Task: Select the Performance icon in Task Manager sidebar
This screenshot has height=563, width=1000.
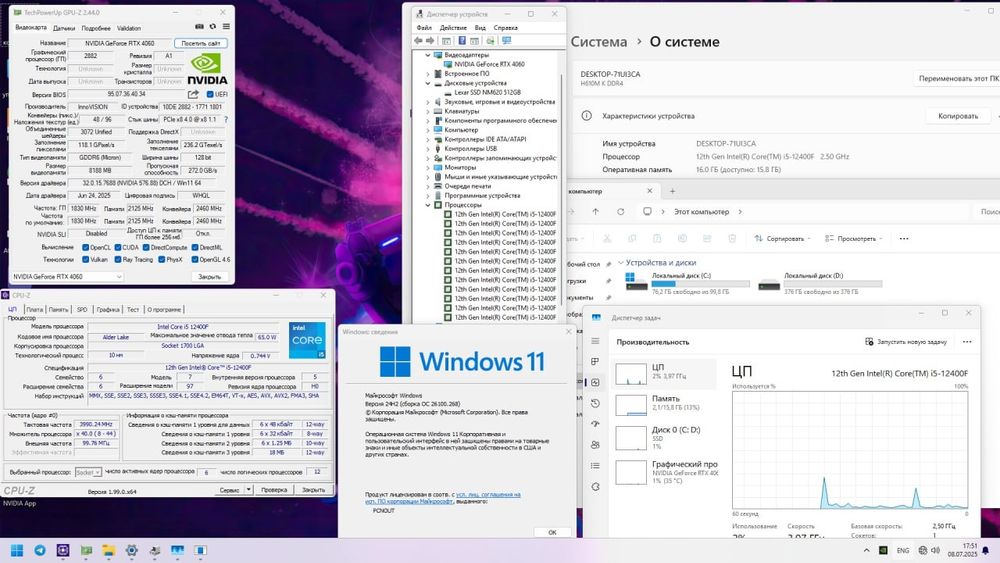Action: pos(595,383)
